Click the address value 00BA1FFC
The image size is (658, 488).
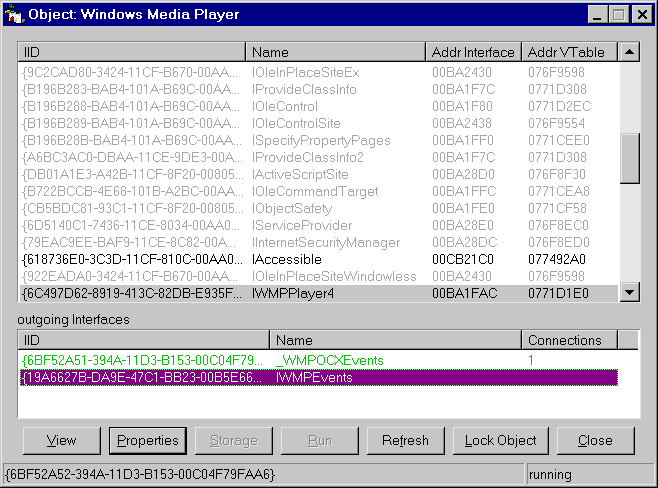(x=464, y=191)
